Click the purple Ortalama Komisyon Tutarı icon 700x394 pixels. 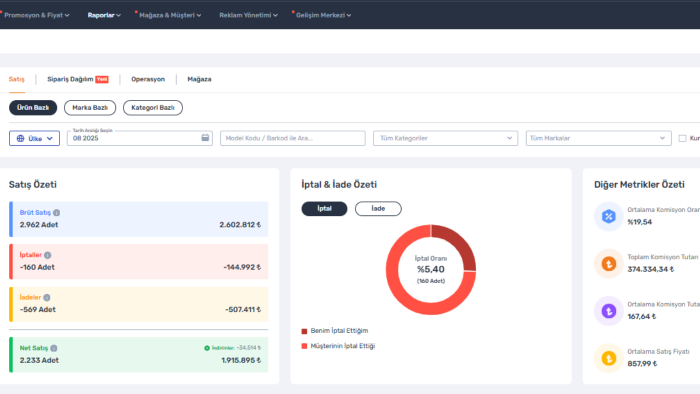click(x=608, y=311)
